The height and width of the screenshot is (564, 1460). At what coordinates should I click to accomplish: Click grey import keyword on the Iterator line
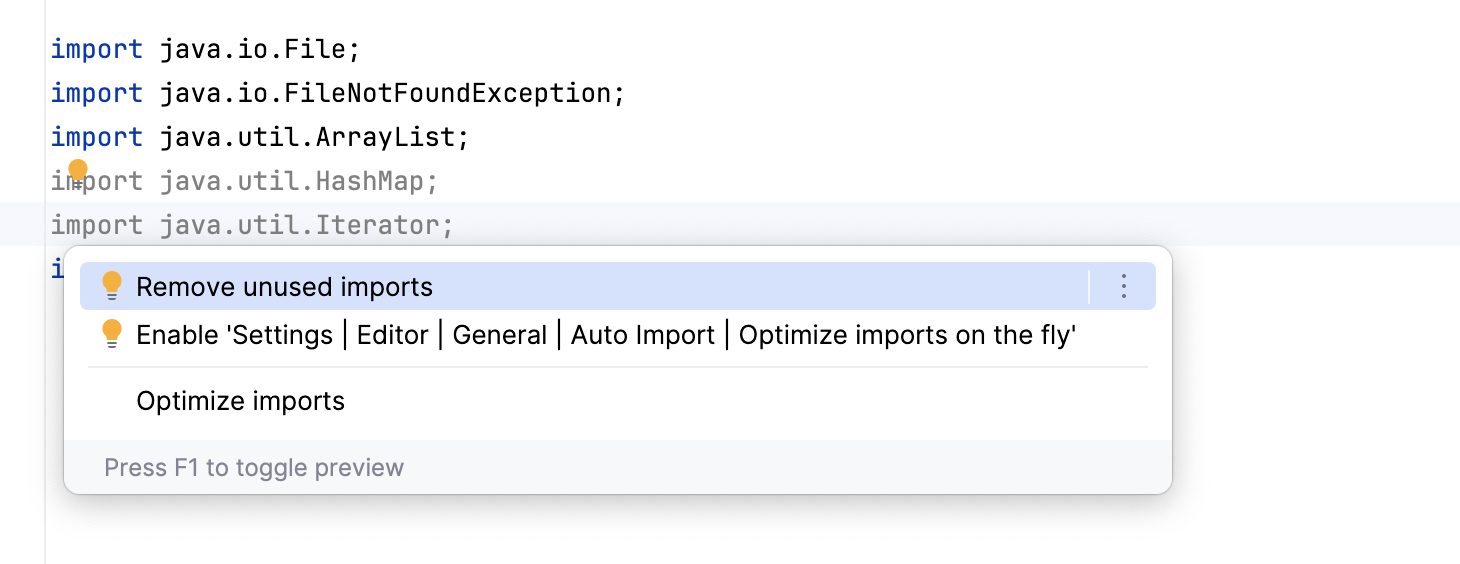pyautogui.click(x=96, y=225)
